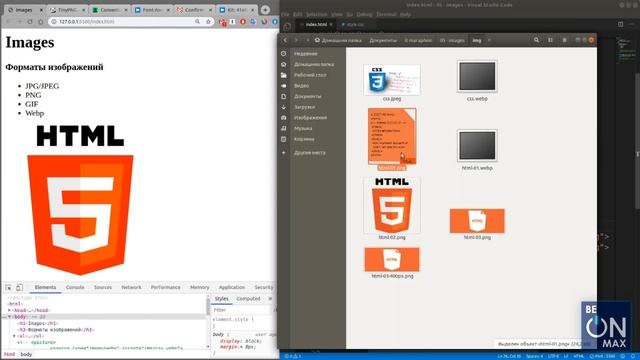Click the DevTools inspect element picker icon
Screen dimensions: 640x360
(8, 287)
